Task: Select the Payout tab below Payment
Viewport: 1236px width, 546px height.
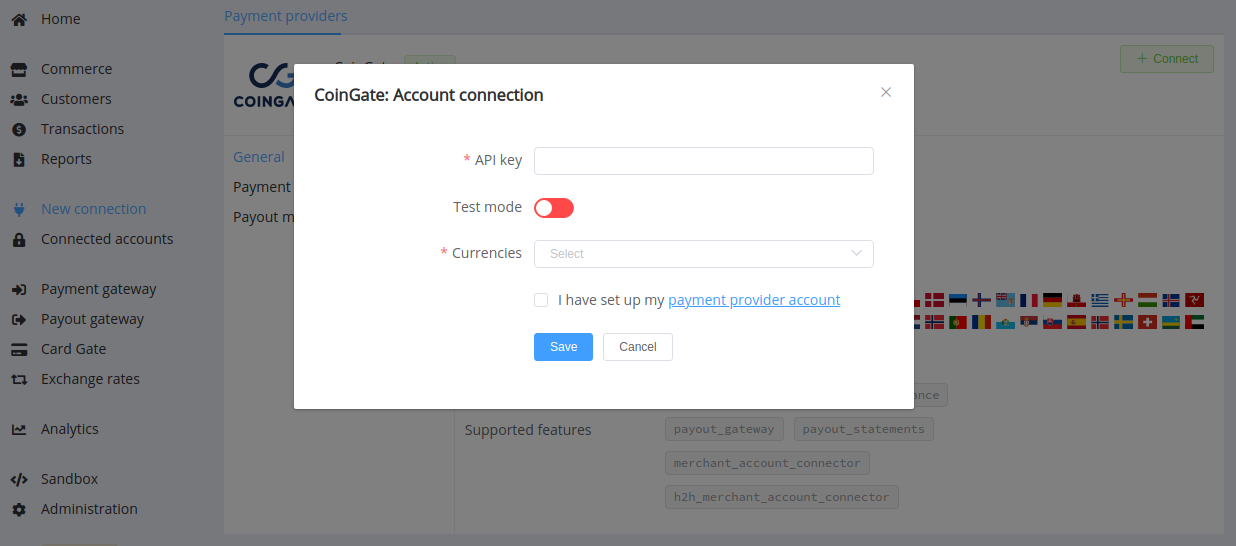Action: 263,217
